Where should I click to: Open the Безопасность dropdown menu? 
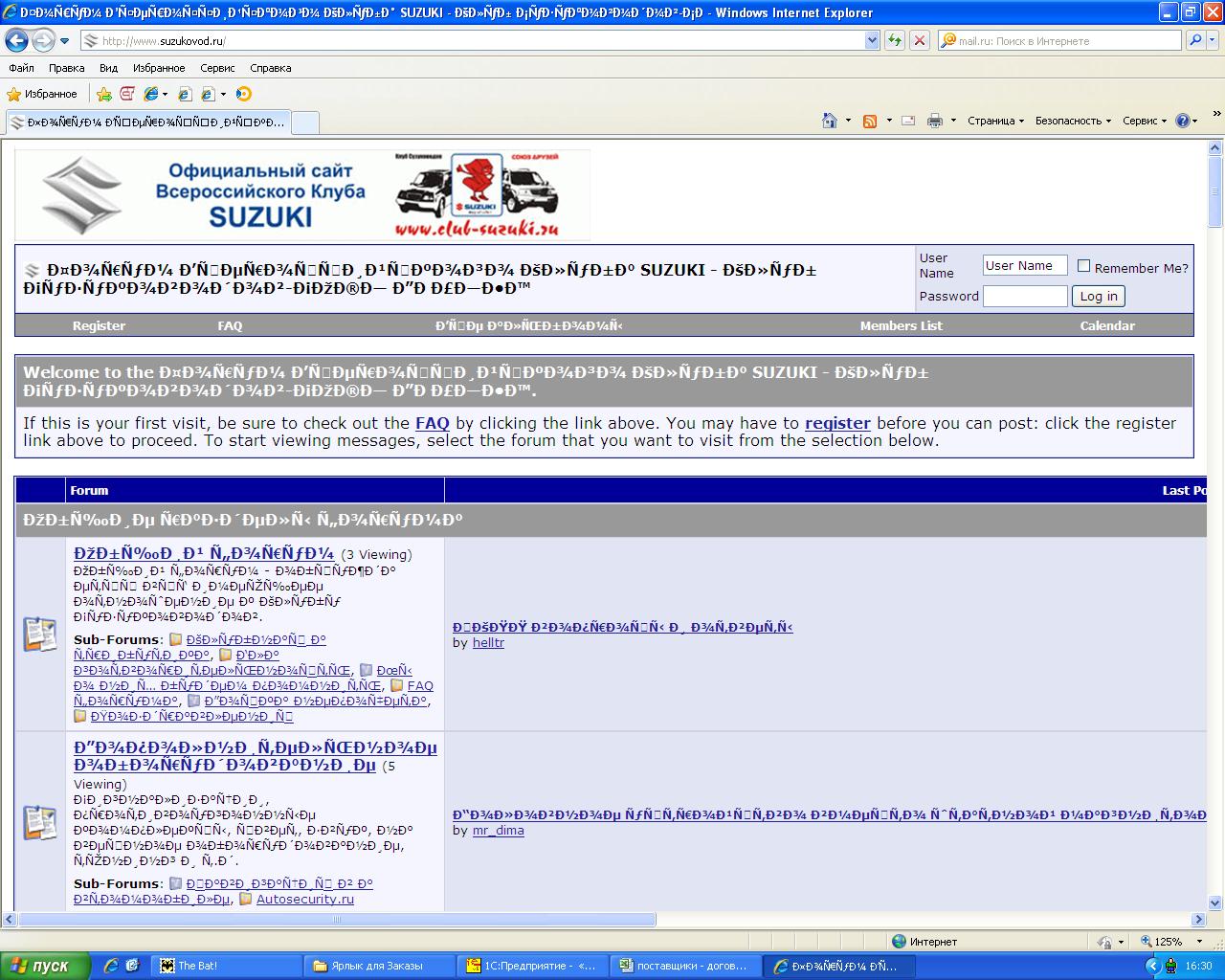(1073, 121)
